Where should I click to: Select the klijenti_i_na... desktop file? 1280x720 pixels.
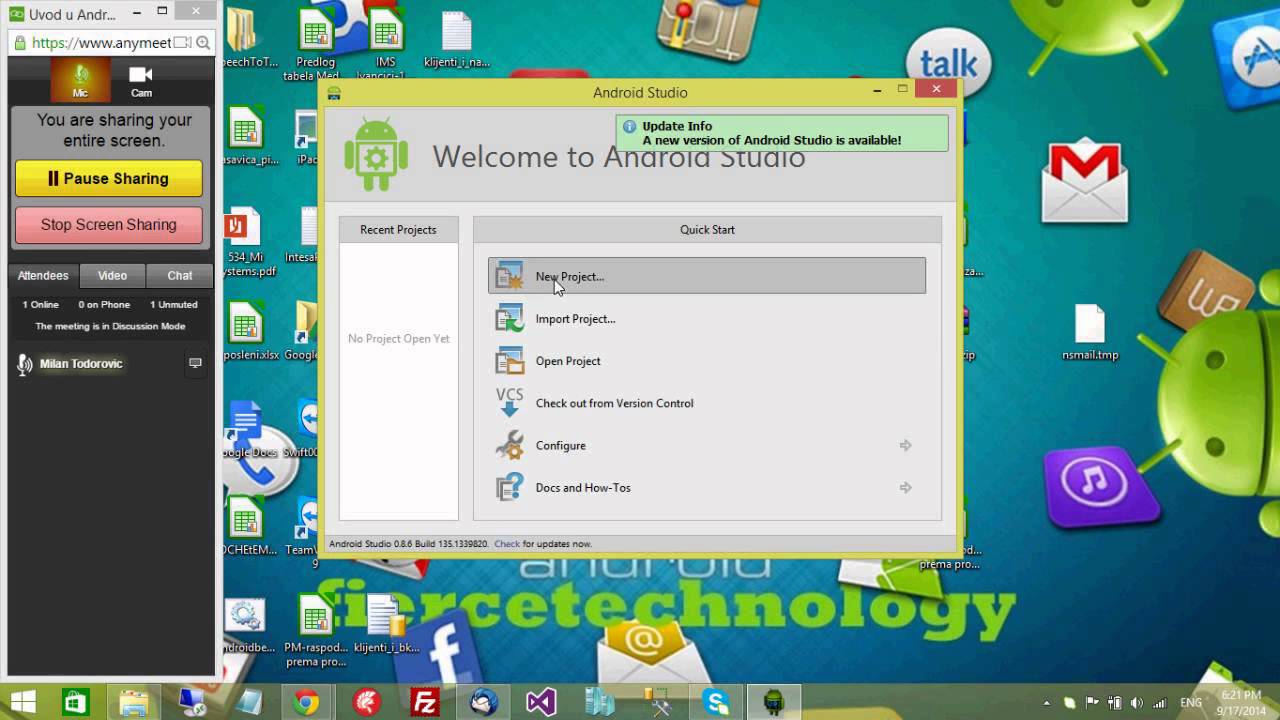(x=456, y=42)
